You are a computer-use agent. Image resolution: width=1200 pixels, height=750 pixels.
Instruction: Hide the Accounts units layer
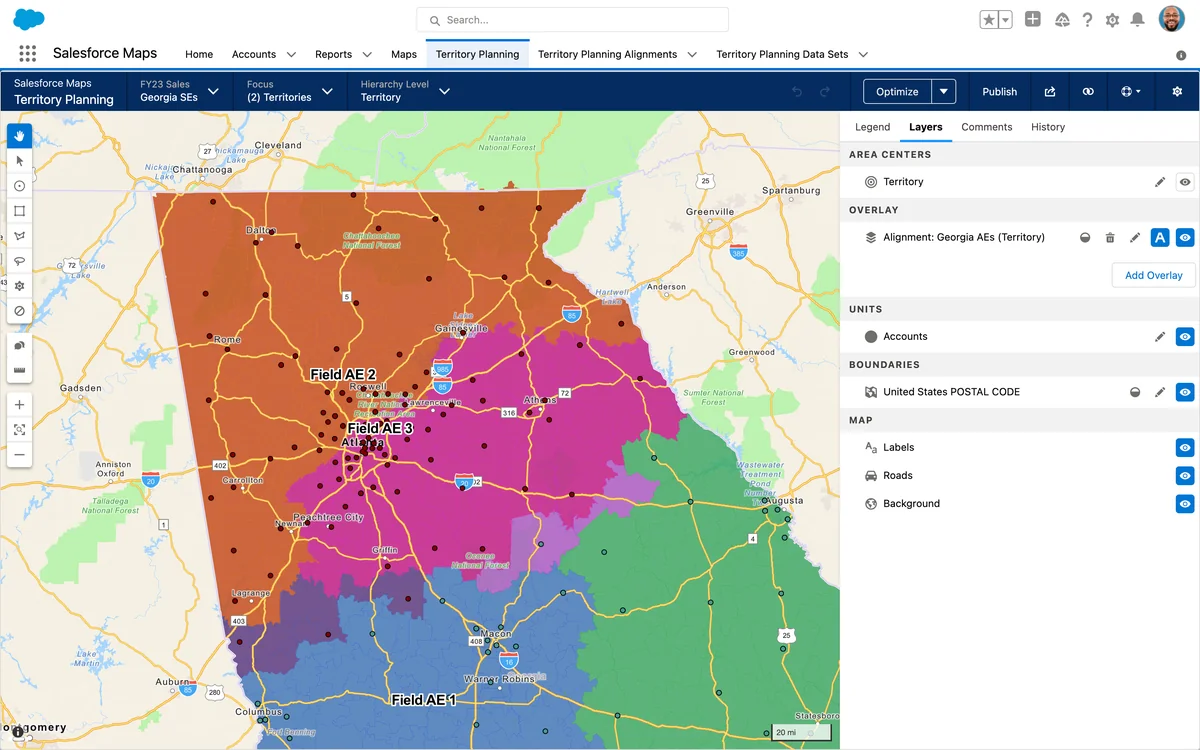(1185, 337)
